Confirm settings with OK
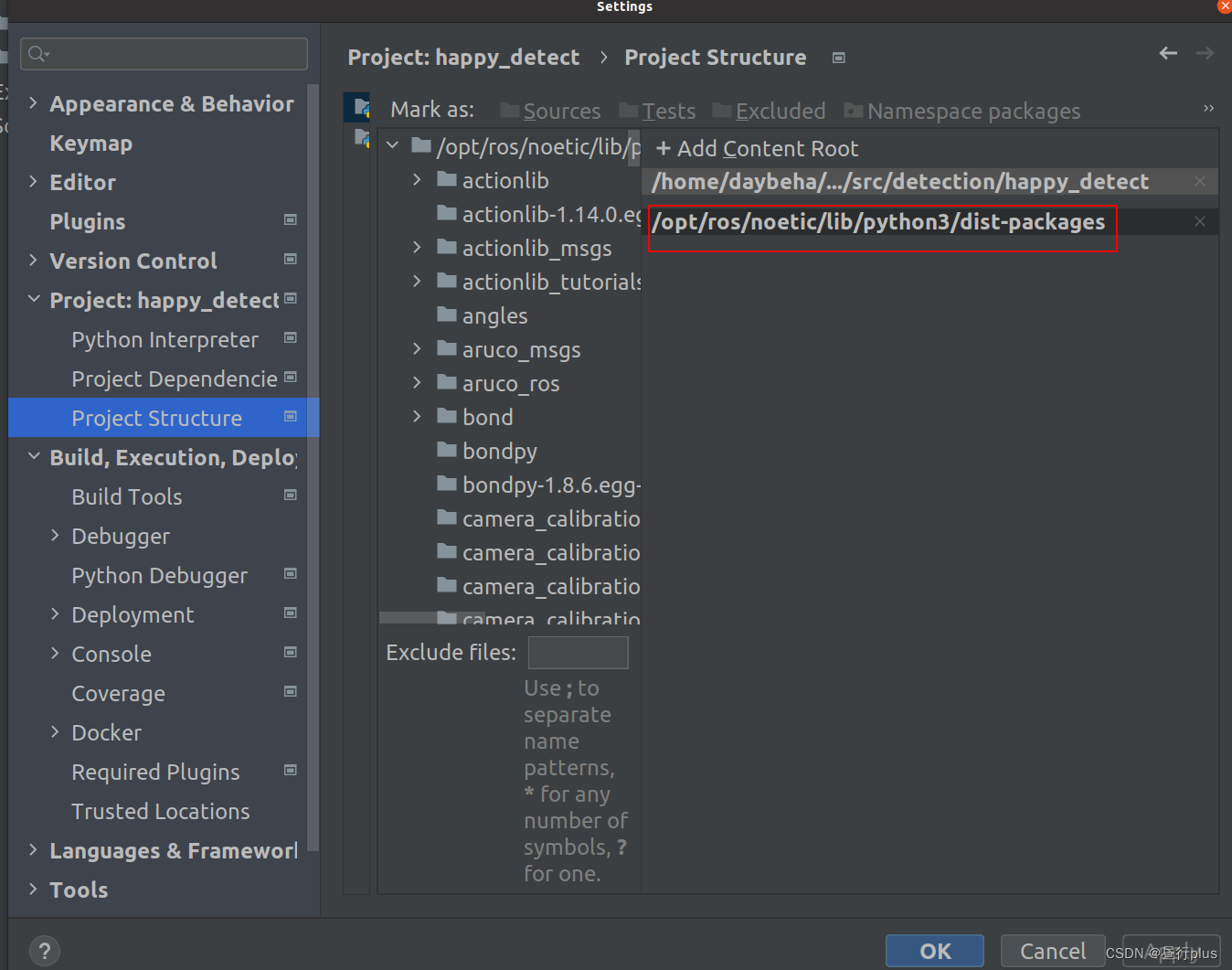The width and height of the screenshot is (1232, 970). 934,951
